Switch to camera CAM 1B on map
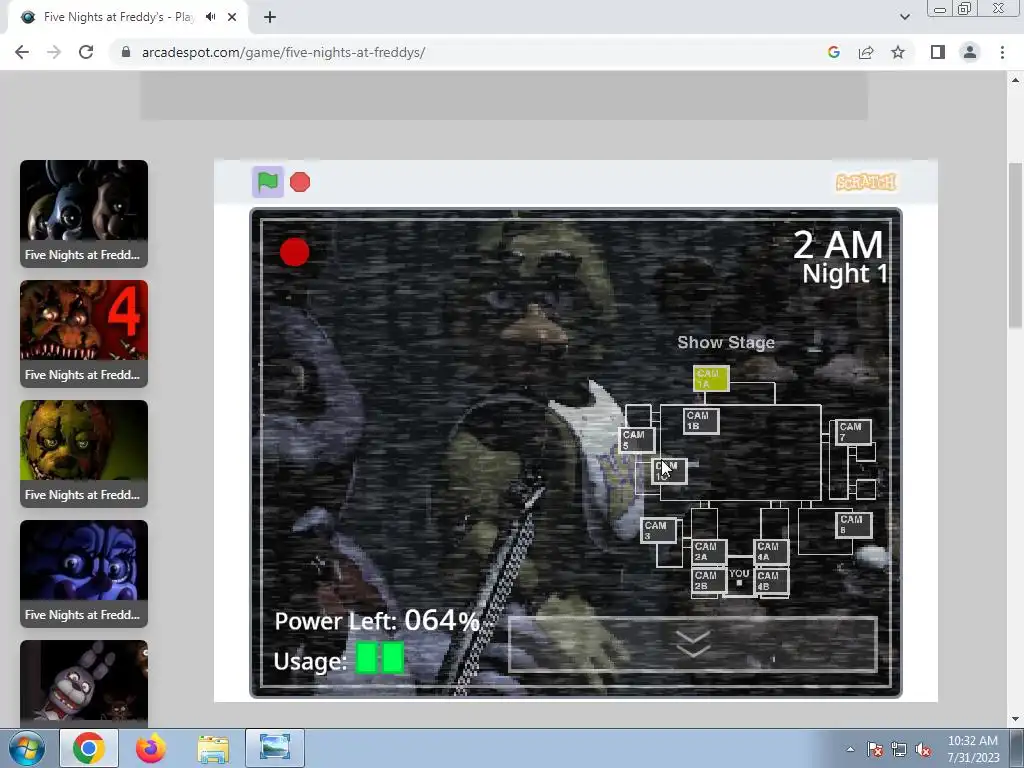This screenshot has width=1024, height=768. (701, 421)
